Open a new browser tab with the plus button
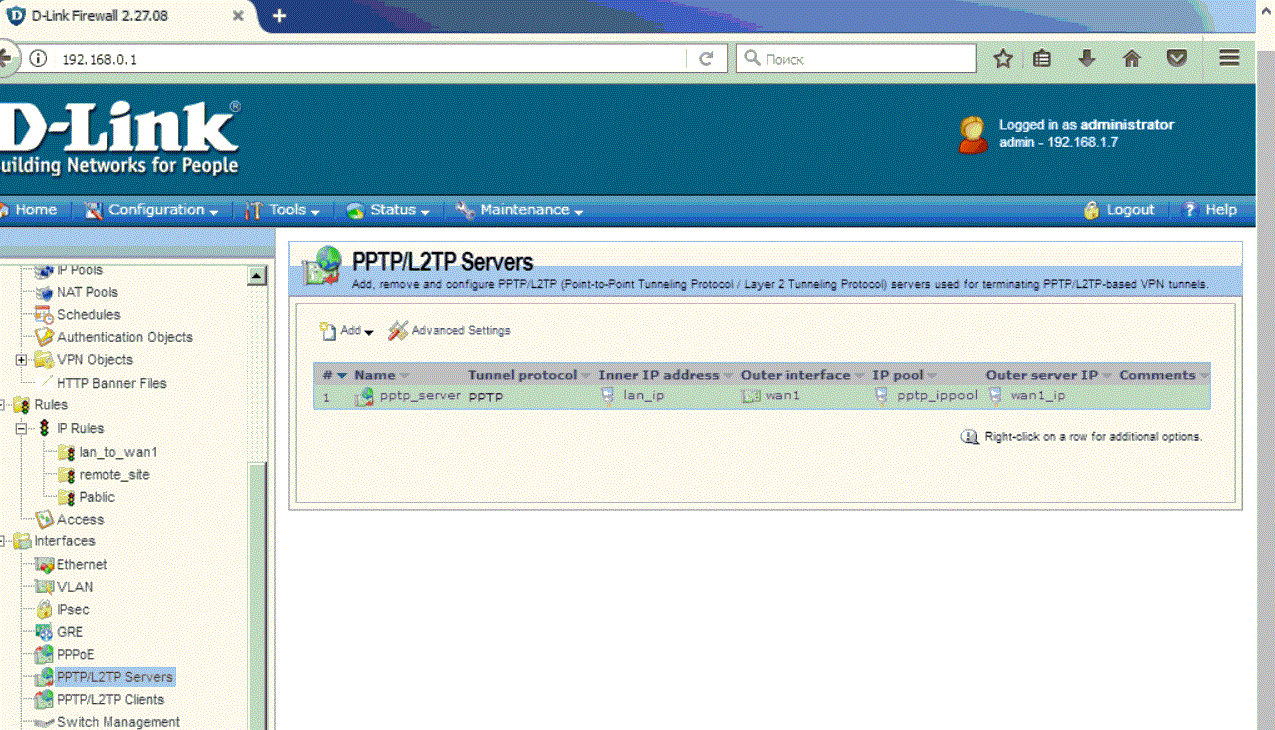1275x730 pixels. point(279,16)
